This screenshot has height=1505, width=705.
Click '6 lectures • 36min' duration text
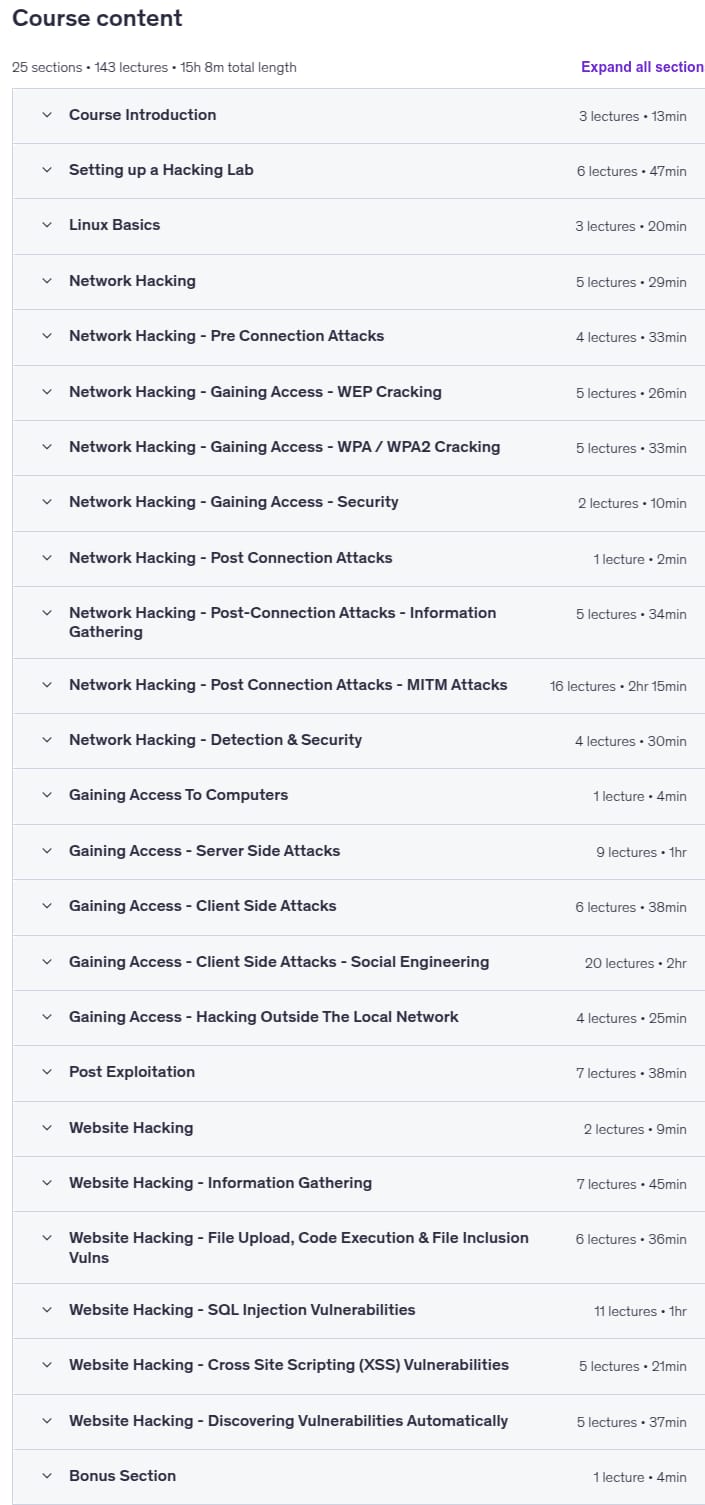[631, 1239]
